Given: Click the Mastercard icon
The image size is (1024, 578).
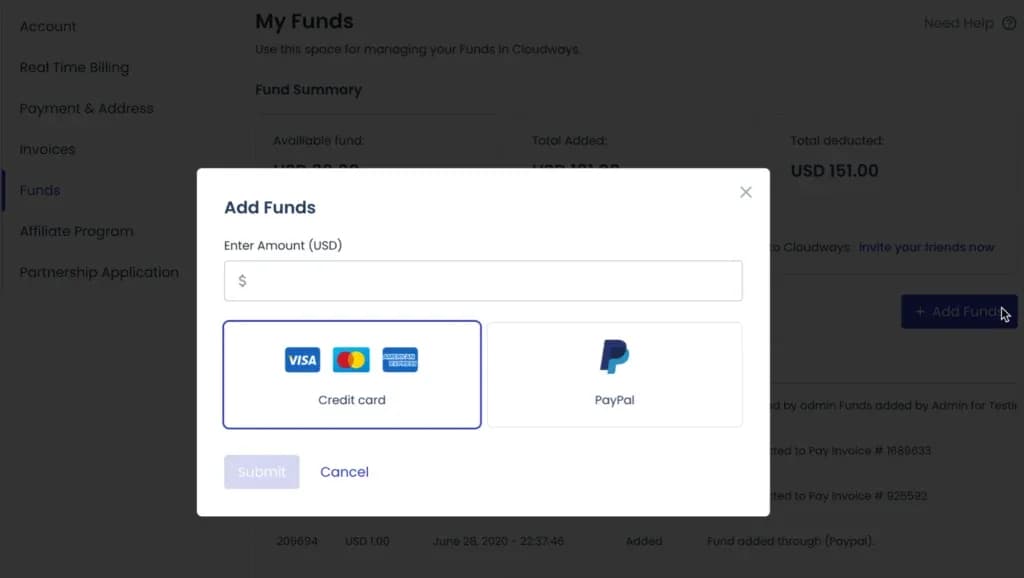Looking at the screenshot, I should pos(350,359).
